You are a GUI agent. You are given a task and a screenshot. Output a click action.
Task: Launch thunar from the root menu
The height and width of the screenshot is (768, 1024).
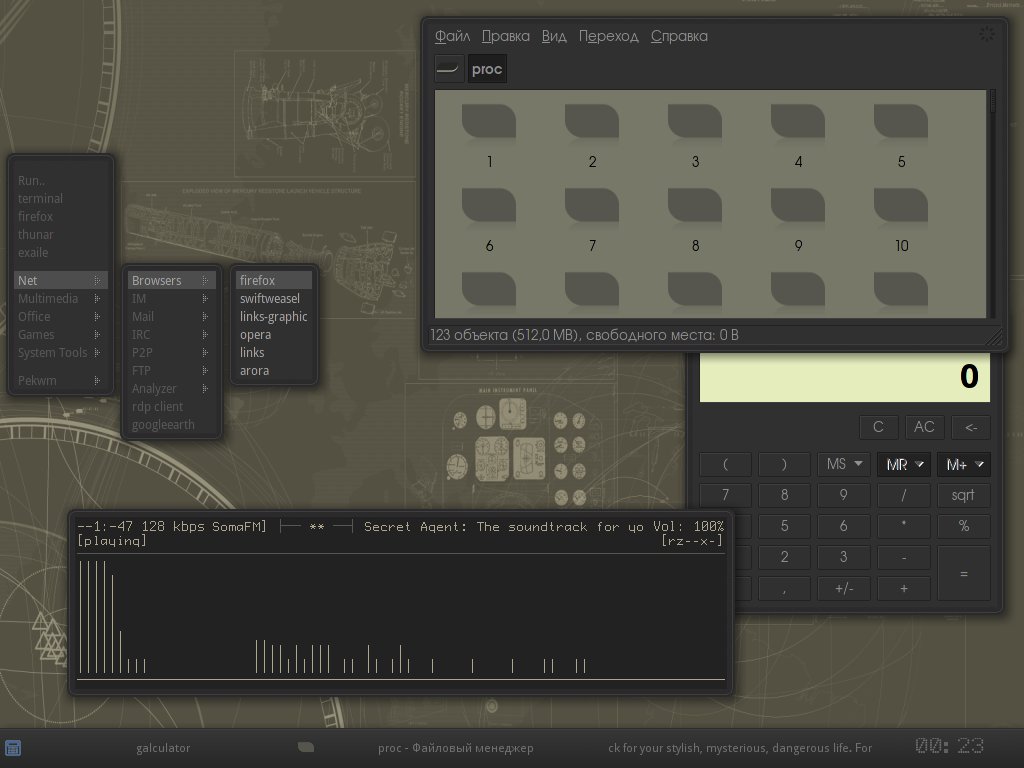pos(60,234)
